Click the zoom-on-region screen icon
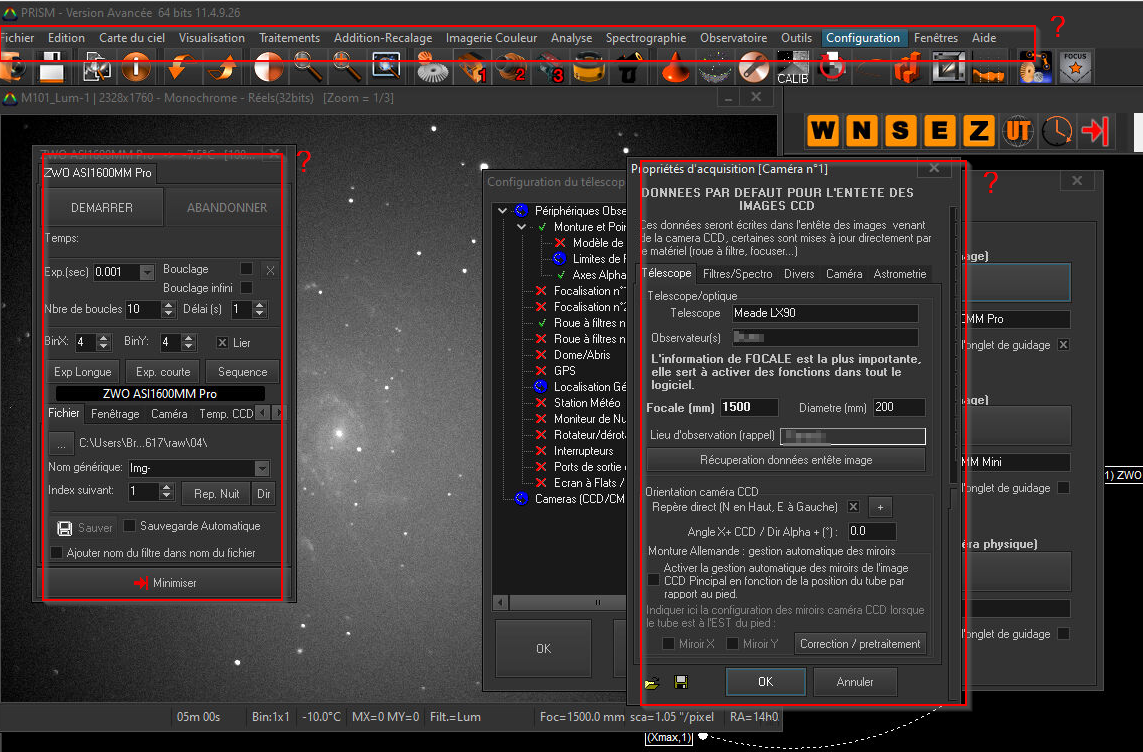1143x752 pixels. (386, 67)
